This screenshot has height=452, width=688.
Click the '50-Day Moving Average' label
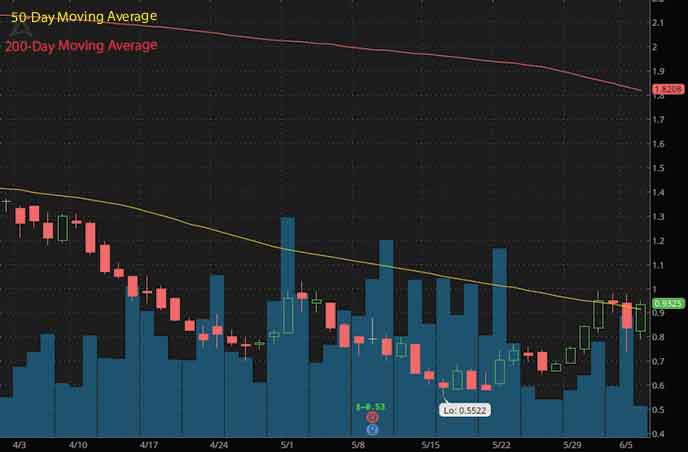[83, 17]
